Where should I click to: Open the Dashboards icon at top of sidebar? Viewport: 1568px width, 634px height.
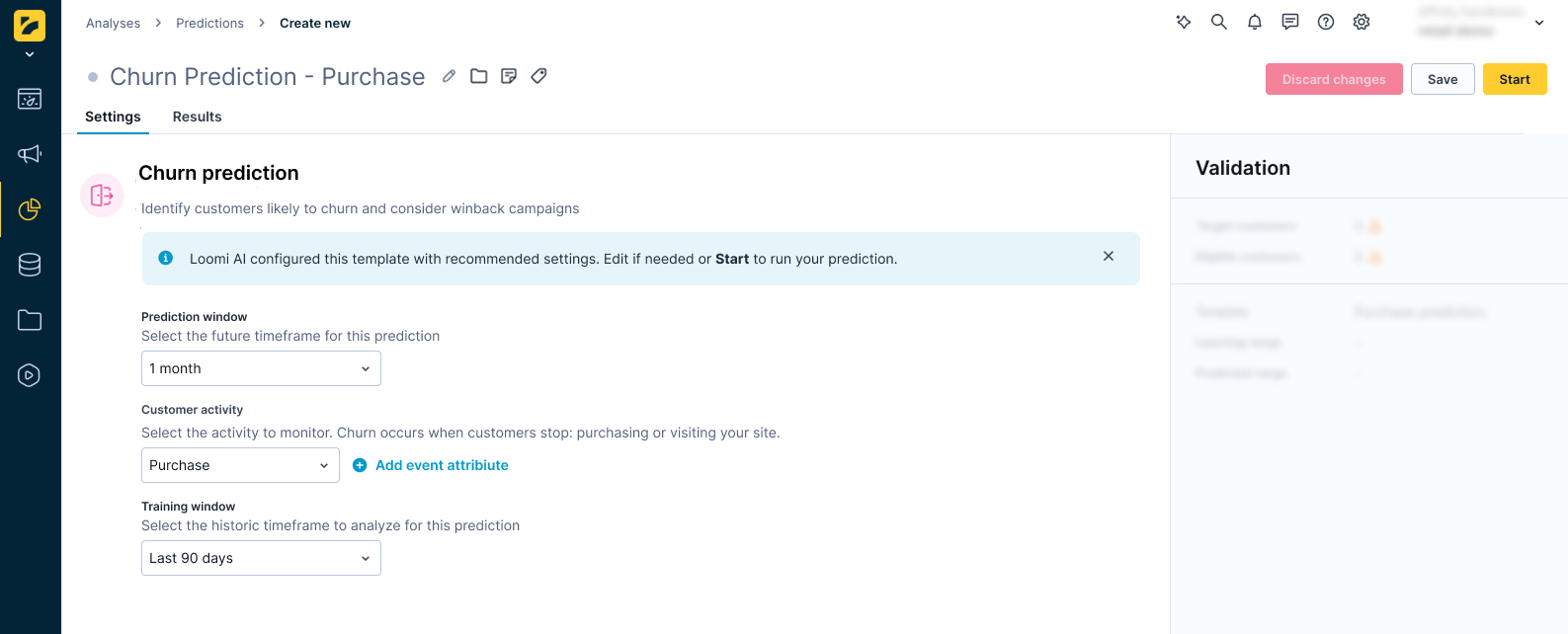coord(30,99)
